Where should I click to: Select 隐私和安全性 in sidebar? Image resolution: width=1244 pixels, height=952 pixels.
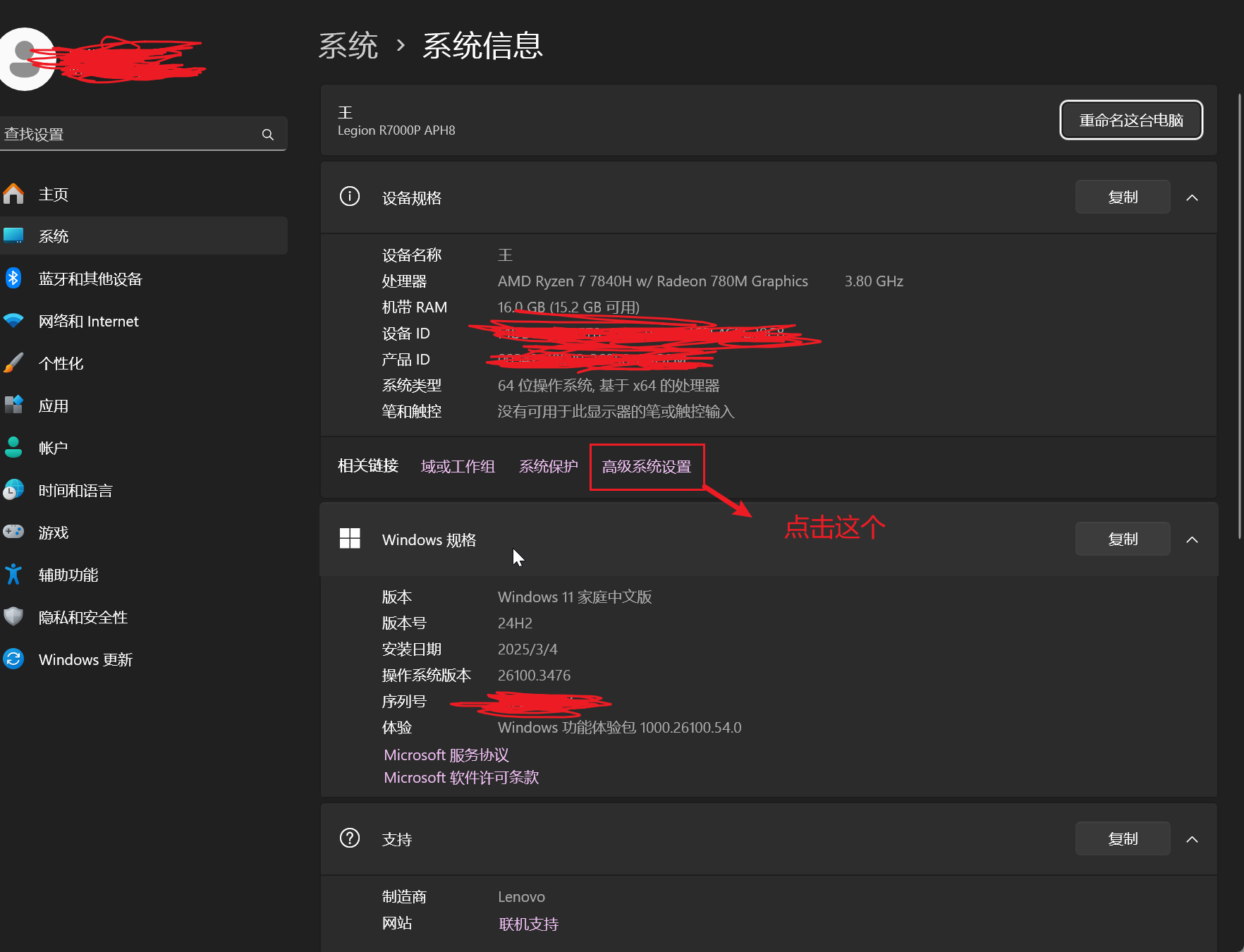[144, 617]
